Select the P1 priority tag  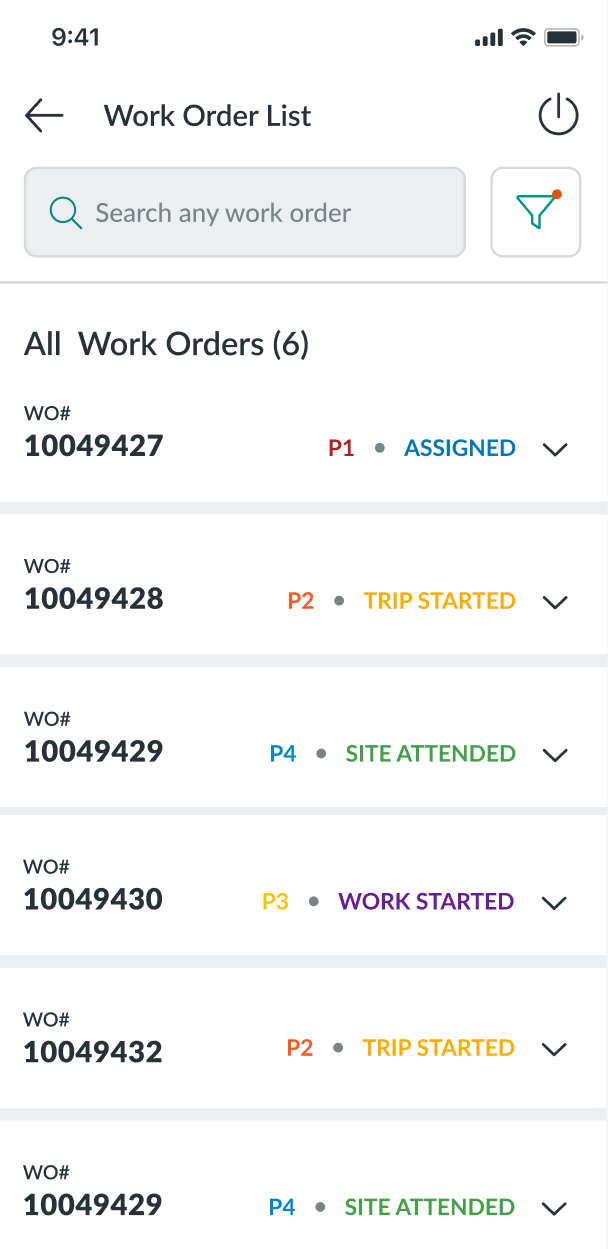(341, 448)
